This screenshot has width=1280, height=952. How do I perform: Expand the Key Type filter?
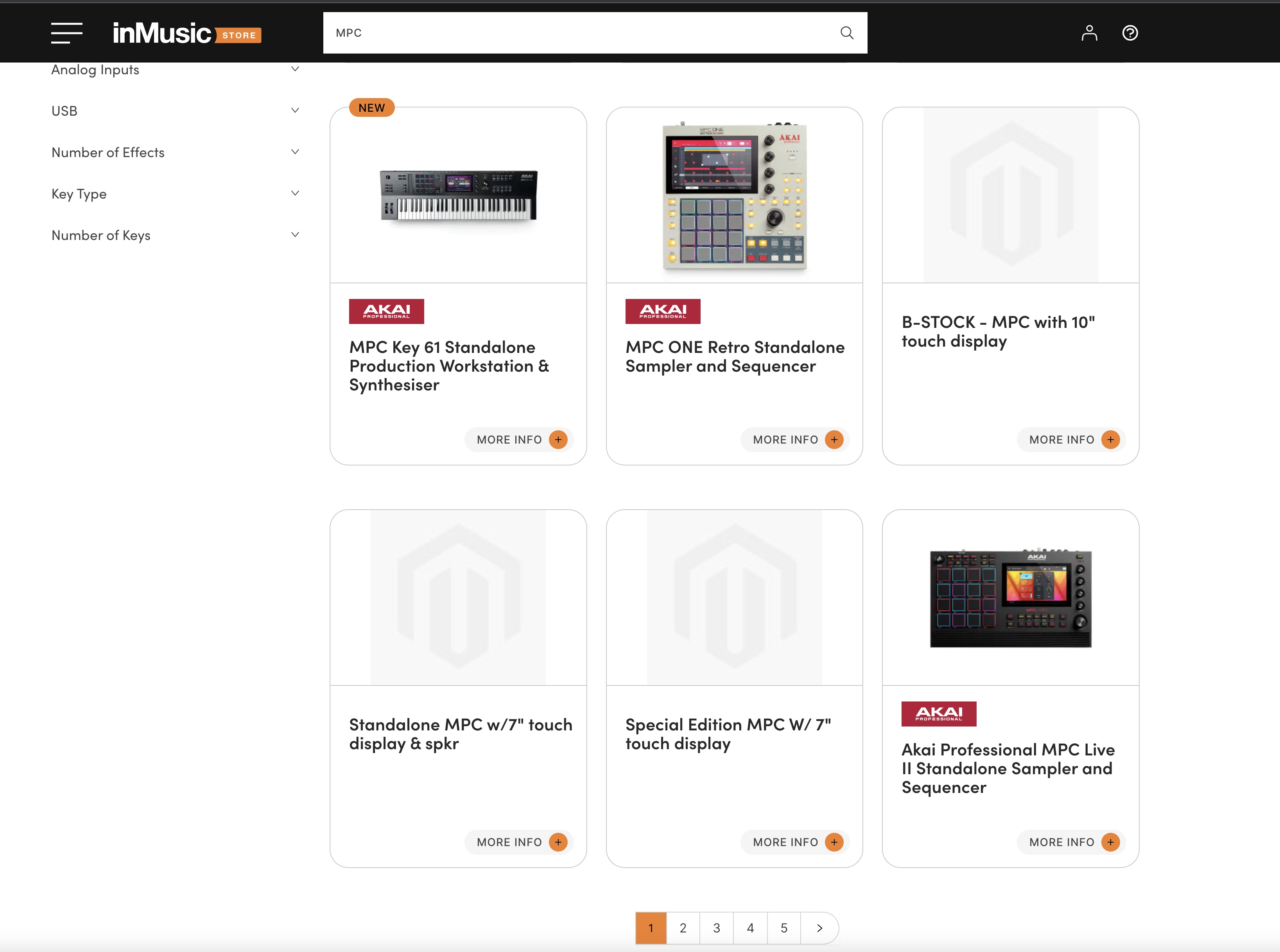295,193
